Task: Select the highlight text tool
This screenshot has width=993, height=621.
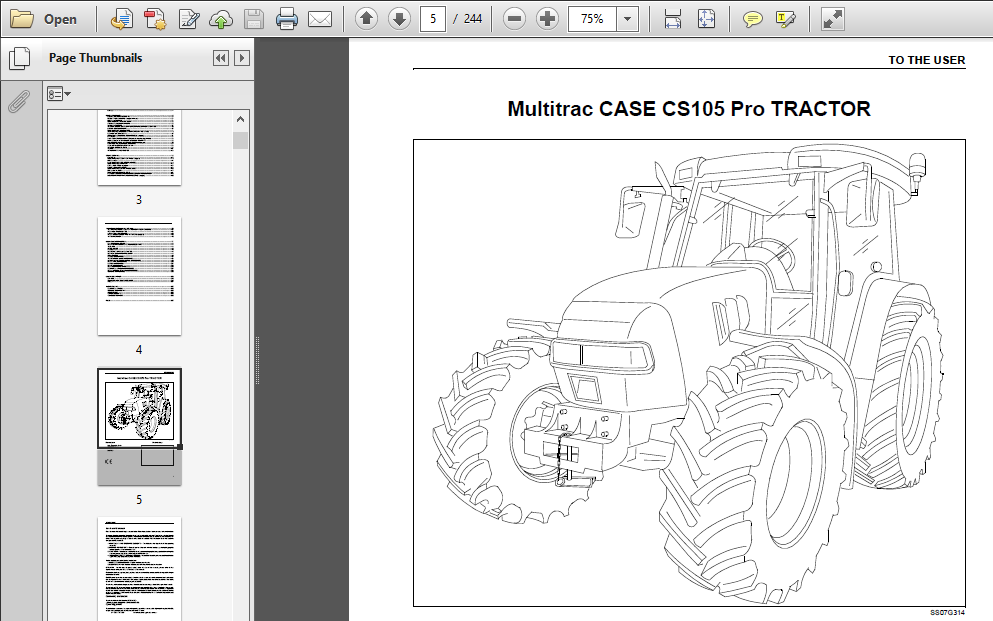Action: [x=785, y=19]
